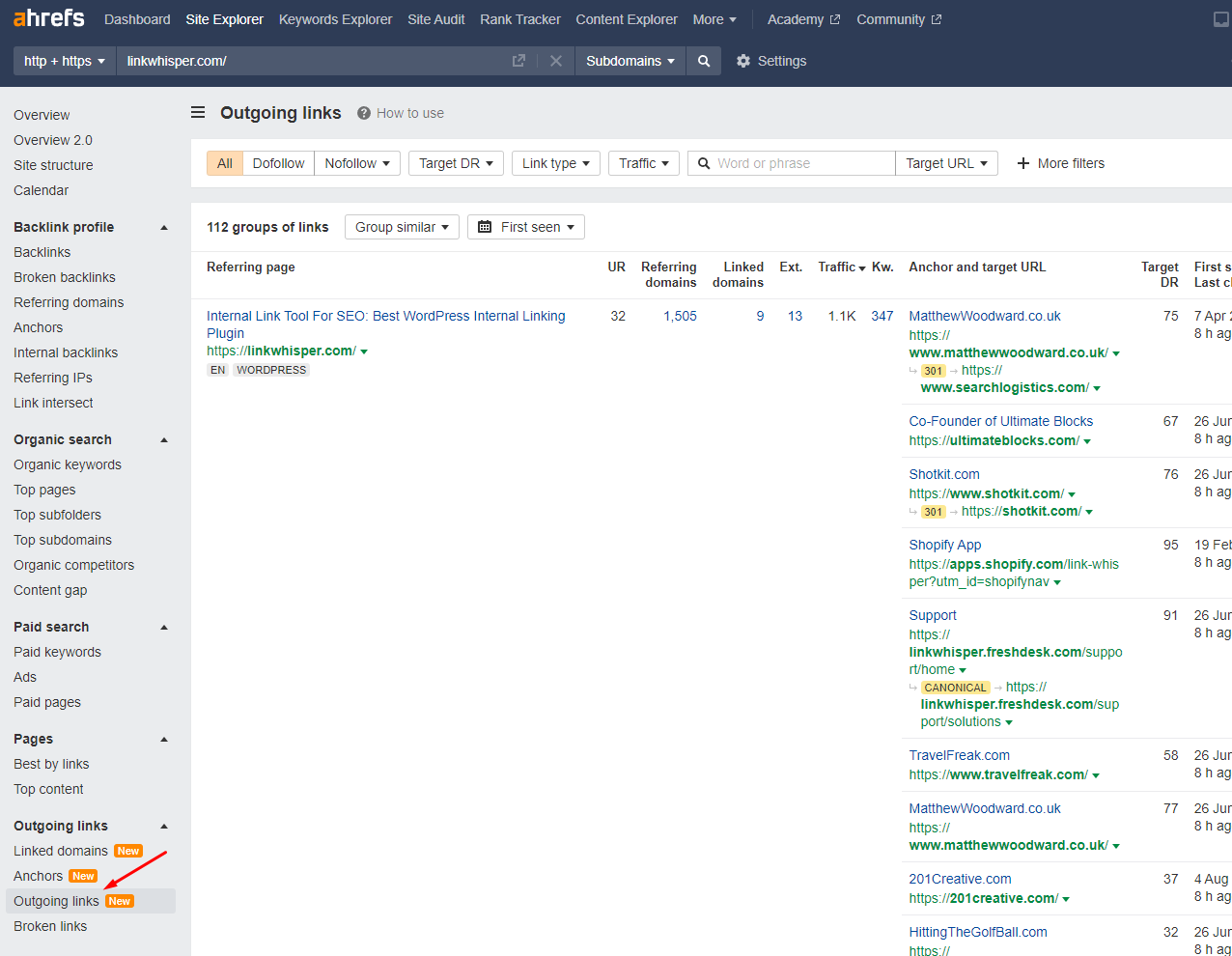Open the Target DR dropdown
Image resolution: width=1232 pixels, height=956 pixels.
(x=456, y=162)
